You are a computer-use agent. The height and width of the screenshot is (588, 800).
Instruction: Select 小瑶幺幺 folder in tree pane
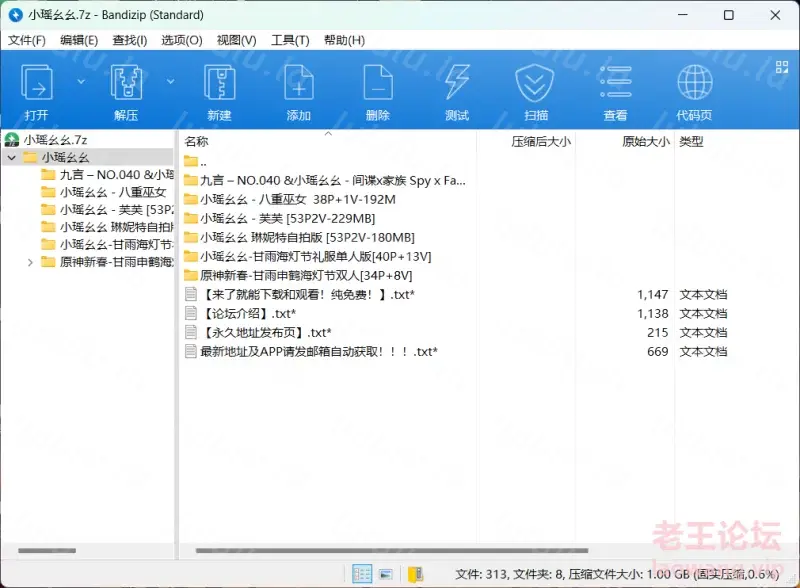[65, 158]
